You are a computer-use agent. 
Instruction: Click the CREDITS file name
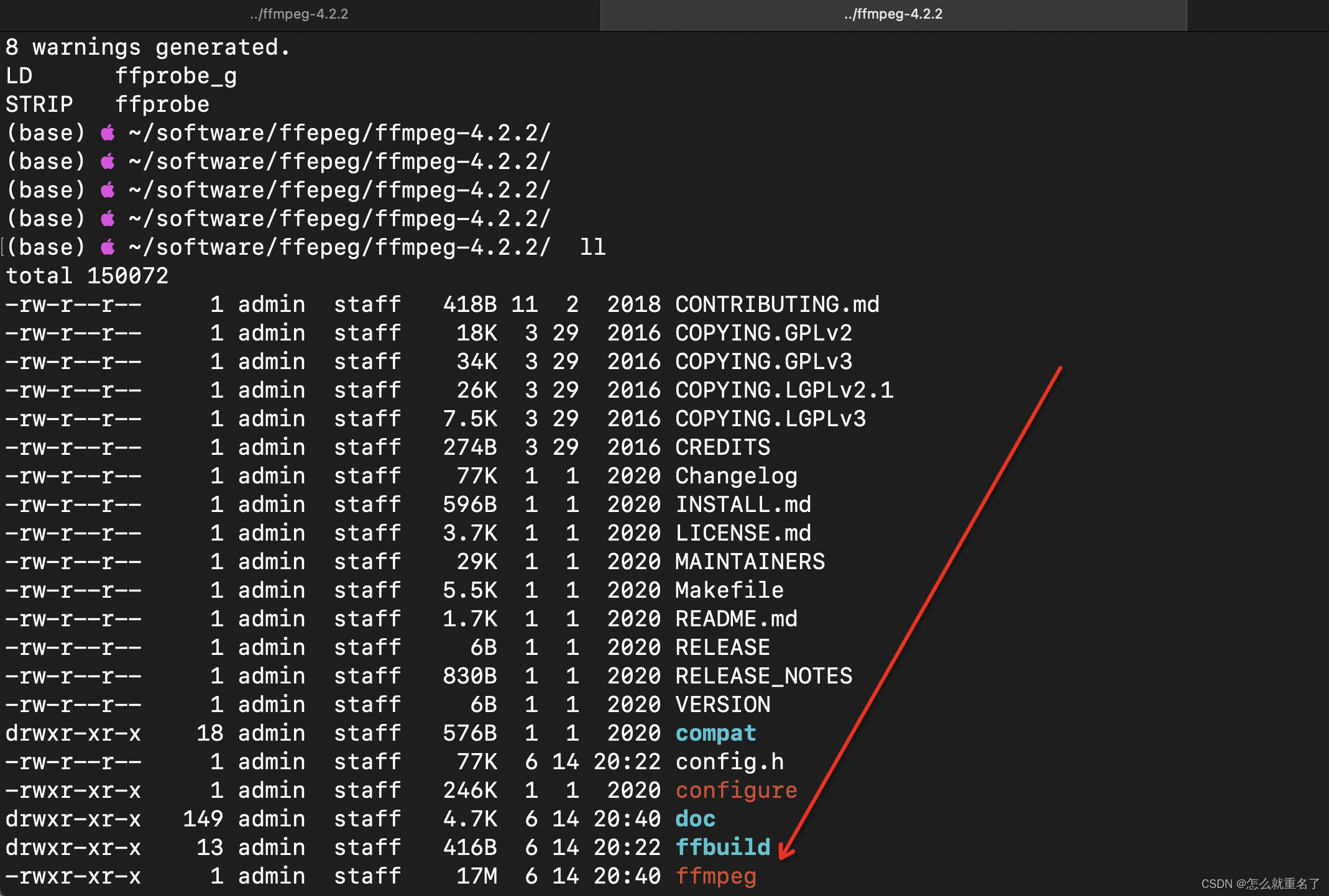pyautogui.click(x=722, y=447)
